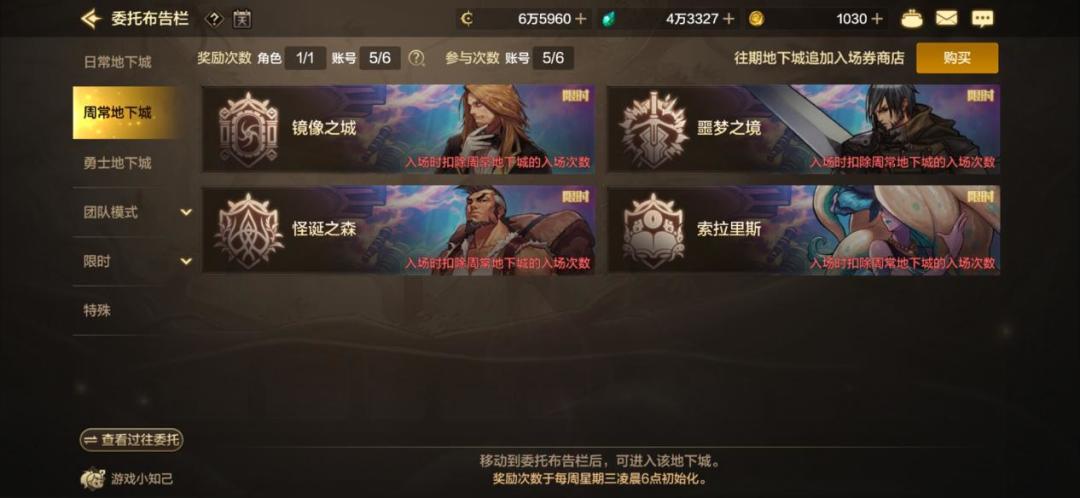Viewport: 1080px width, 498px height.
Task: Click the 购买 button
Action: pyautogui.click(x=957, y=58)
